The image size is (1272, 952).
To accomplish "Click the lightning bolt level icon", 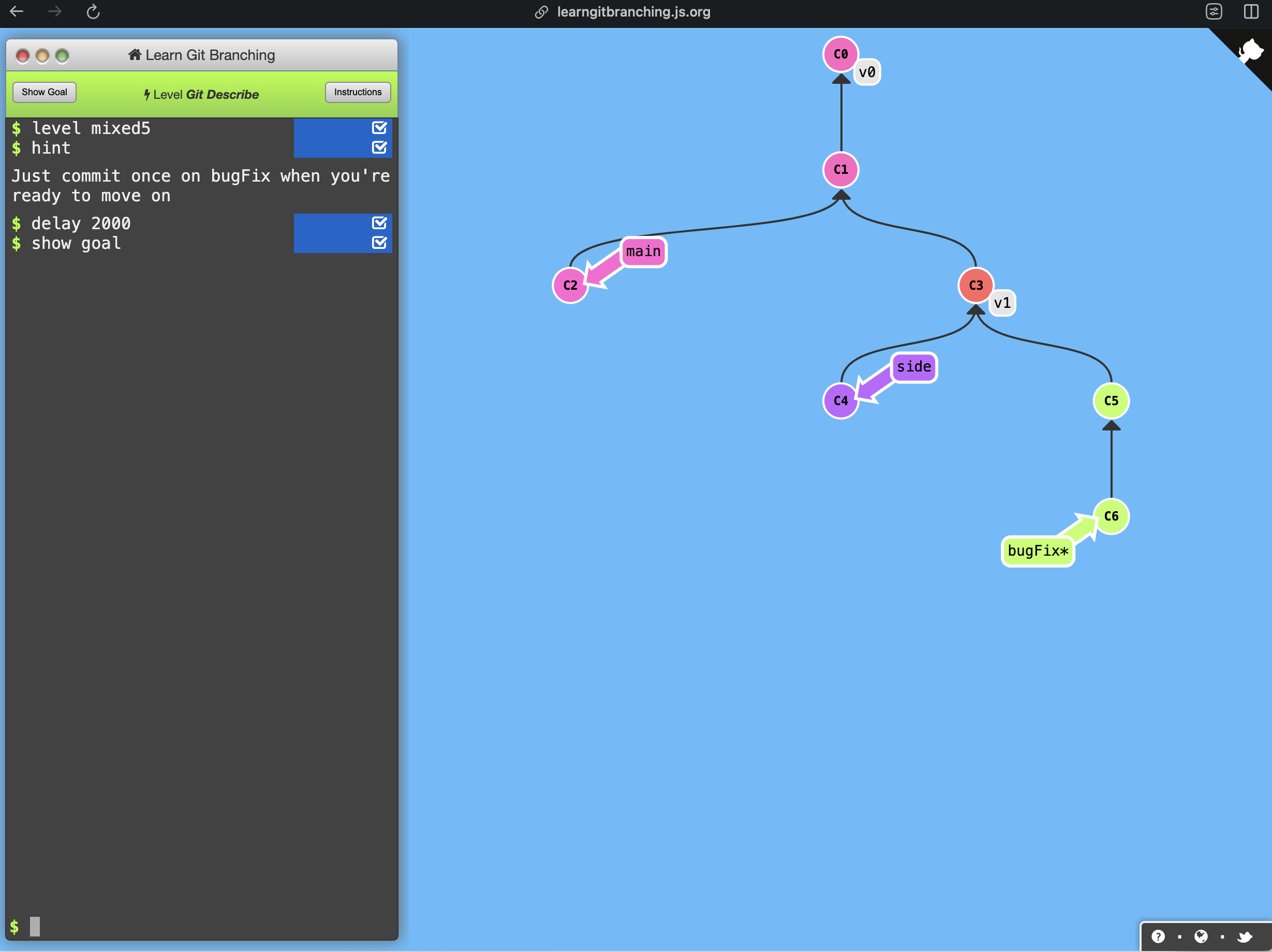I will point(147,94).
